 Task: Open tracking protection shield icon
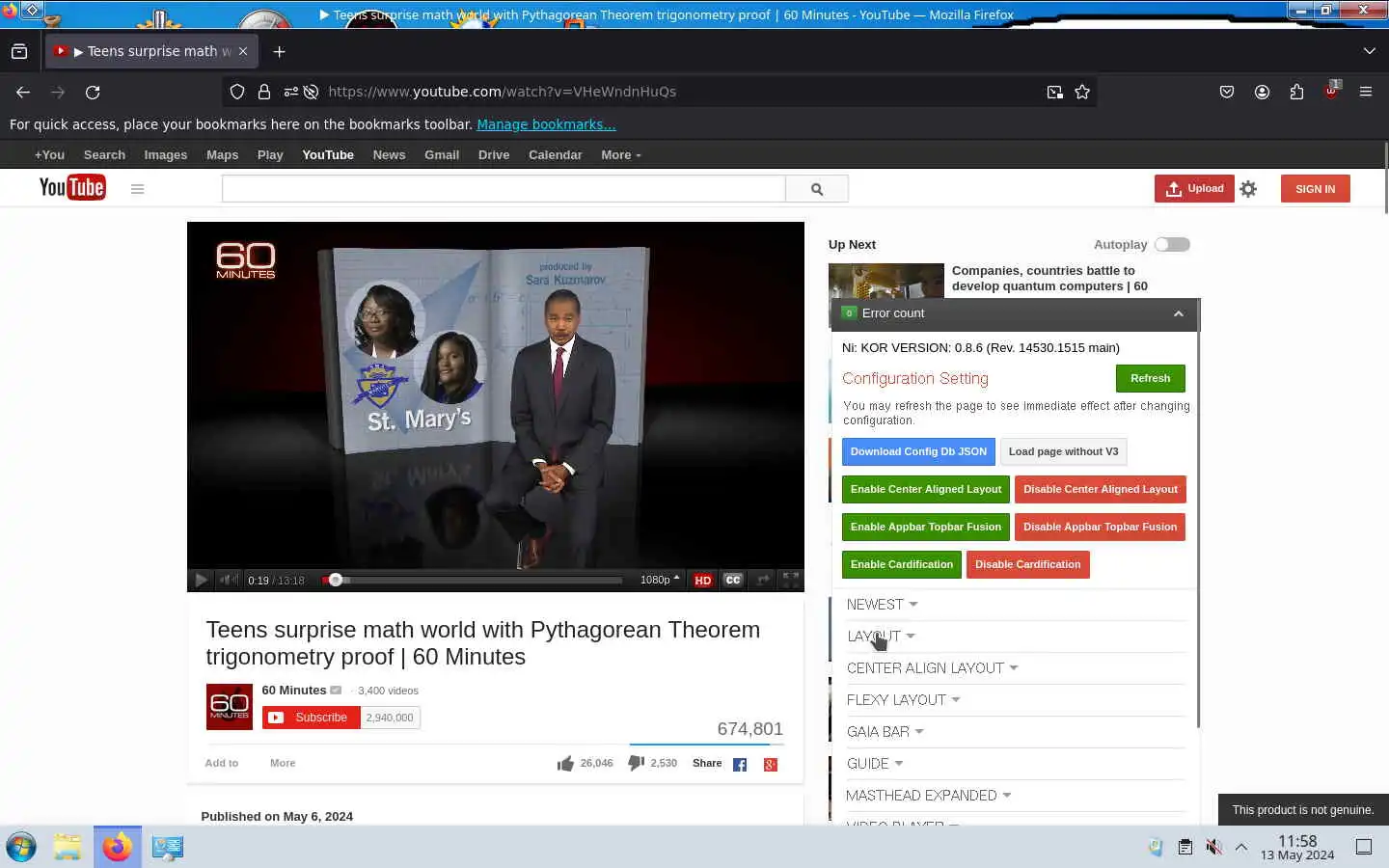tap(237, 92)
